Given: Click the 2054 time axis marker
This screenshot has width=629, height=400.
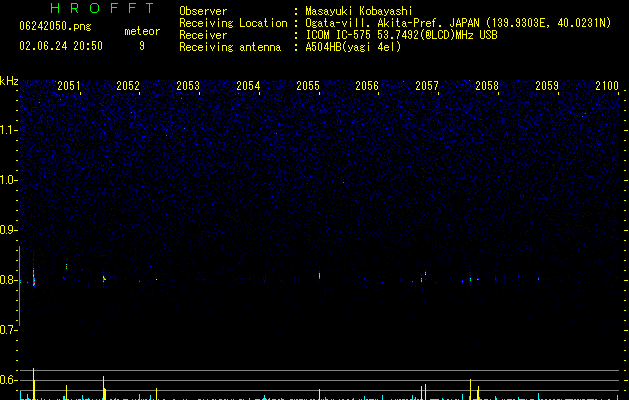Looking at the screenshot, I should click(248, 86).
